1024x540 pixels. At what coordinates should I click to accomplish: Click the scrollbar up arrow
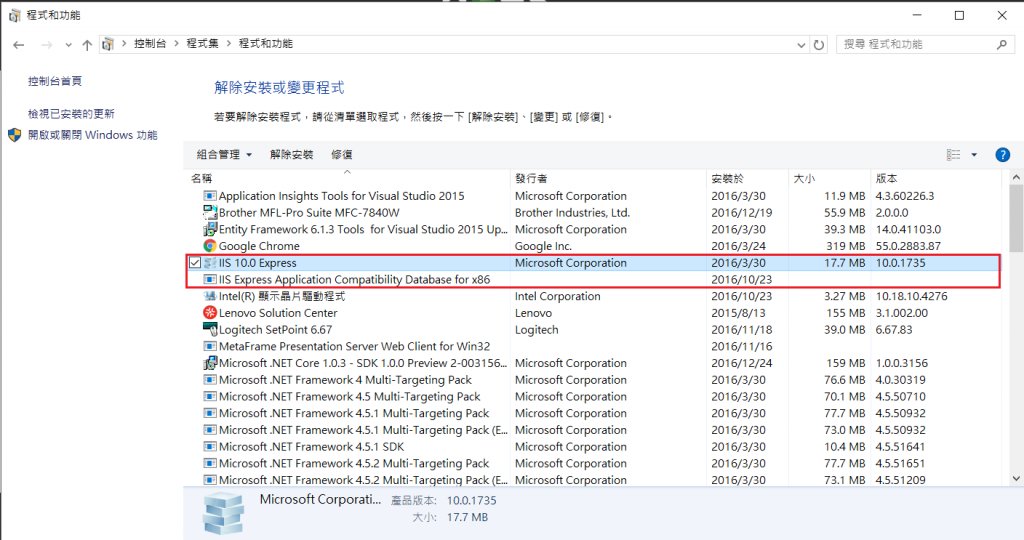point(1016,177)
